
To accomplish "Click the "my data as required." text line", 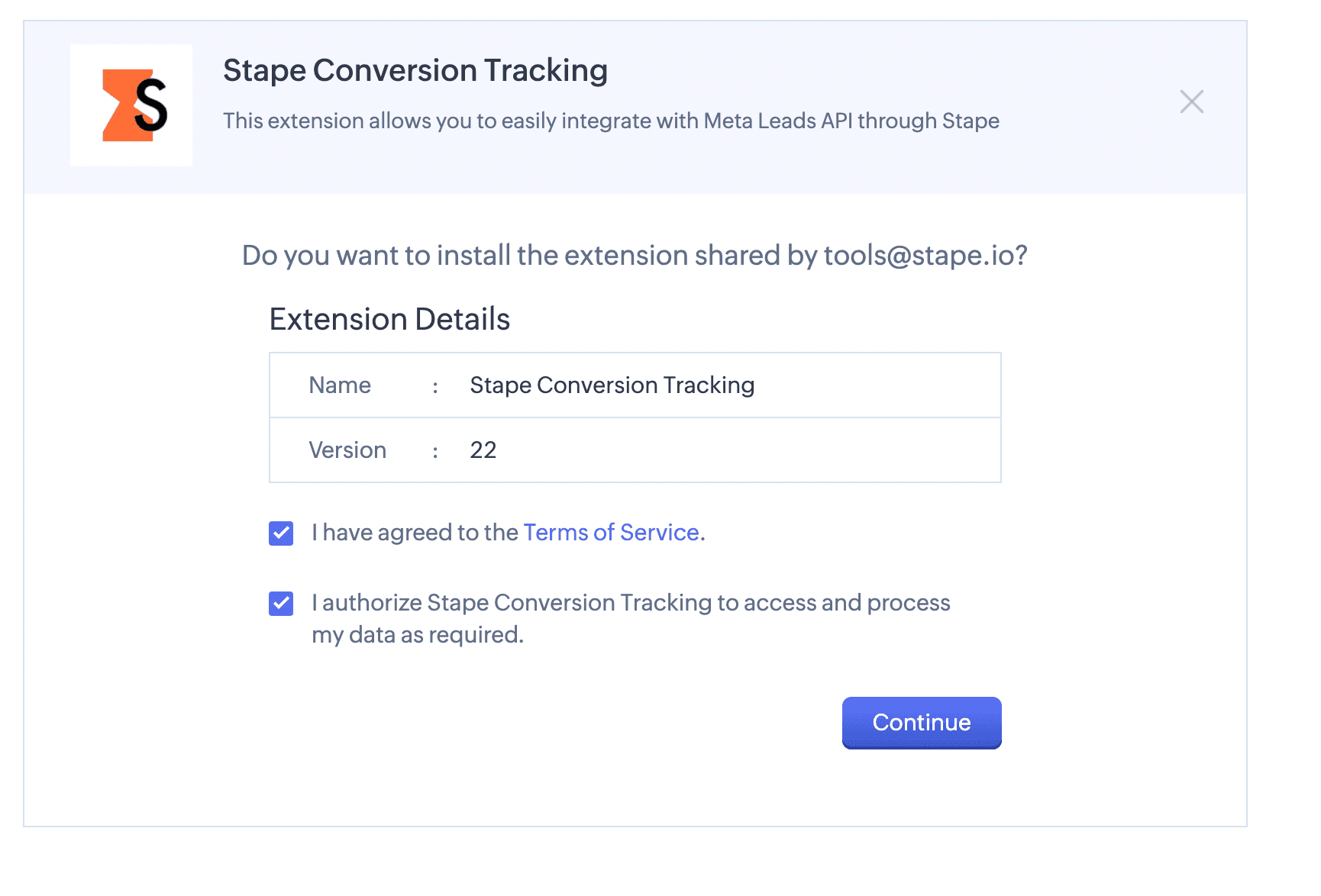I will (x=418, y=635).
